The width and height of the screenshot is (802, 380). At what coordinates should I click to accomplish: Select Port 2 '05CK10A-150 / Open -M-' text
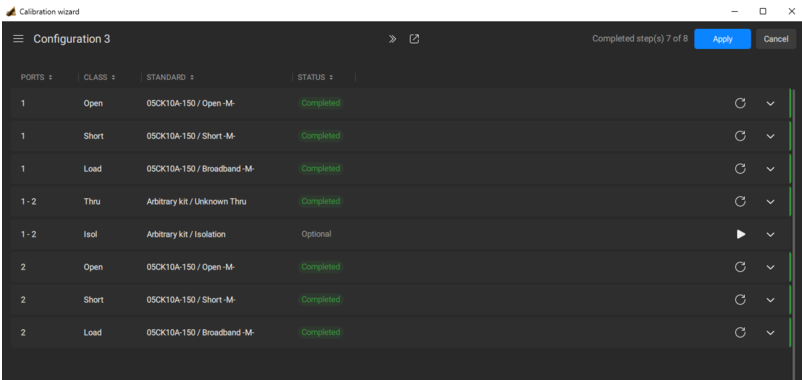click(190, 267)
